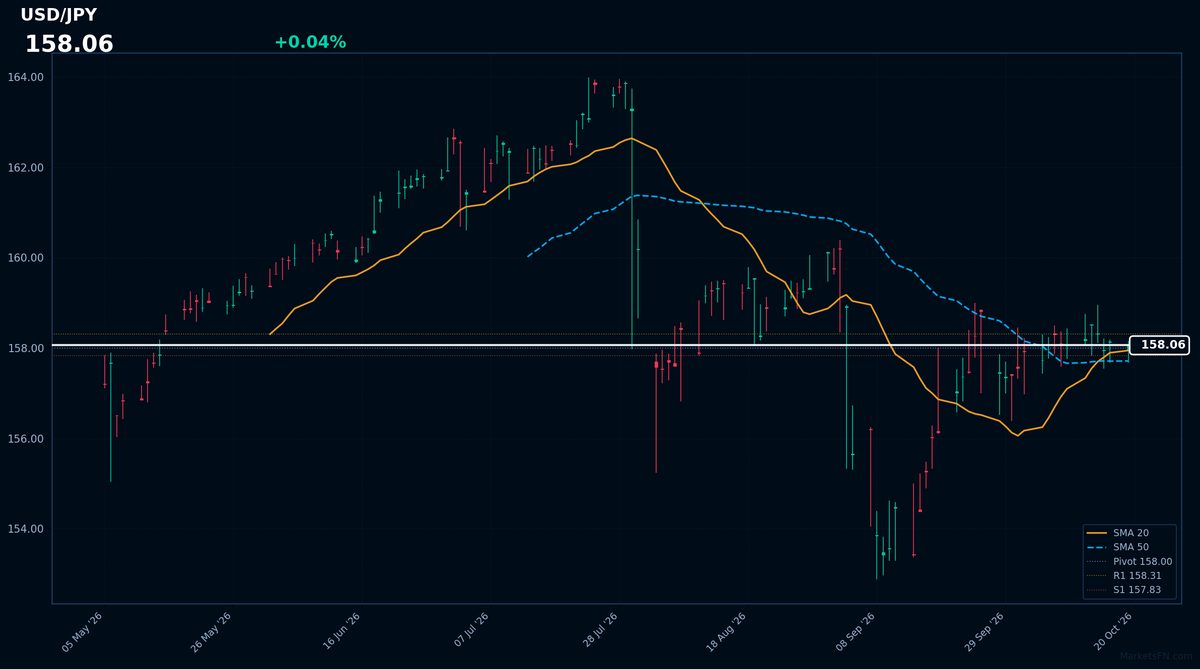The height and width of the screenshot is (669, 1200).
Task: Click the 156.00 y-axis label
Action: (26, 439)
